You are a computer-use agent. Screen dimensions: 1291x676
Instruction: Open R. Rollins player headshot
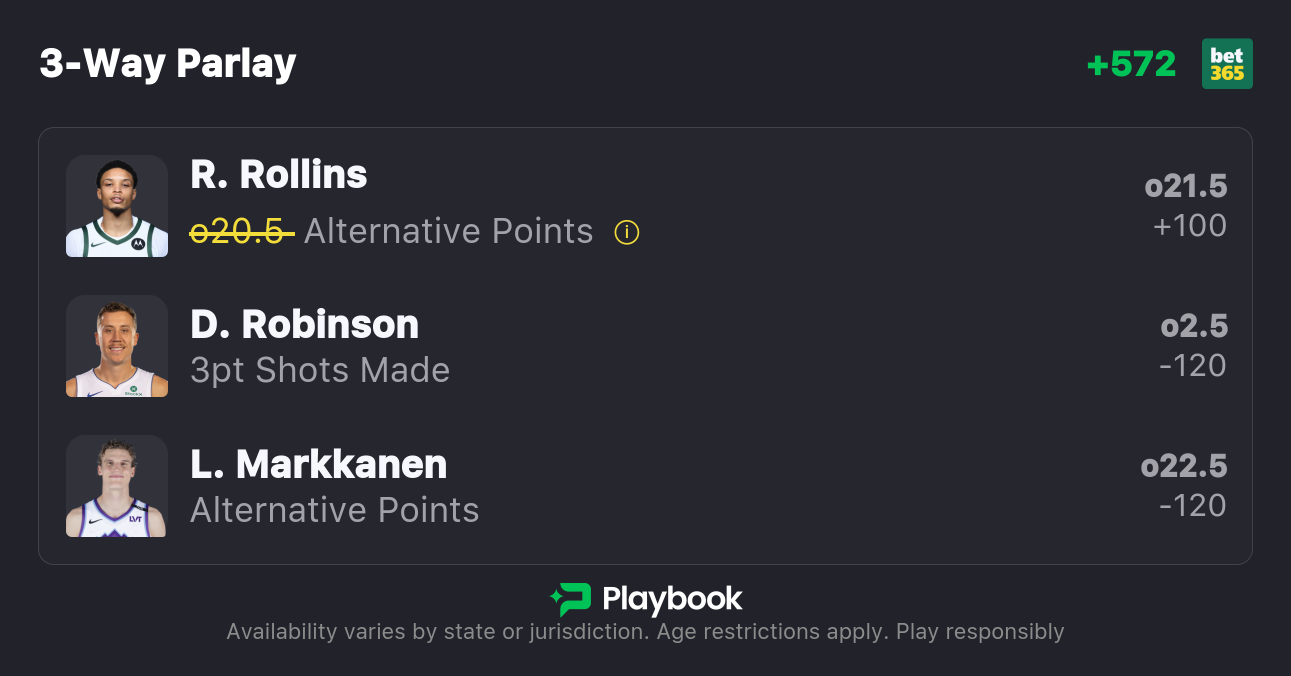(x=117, y=206)
